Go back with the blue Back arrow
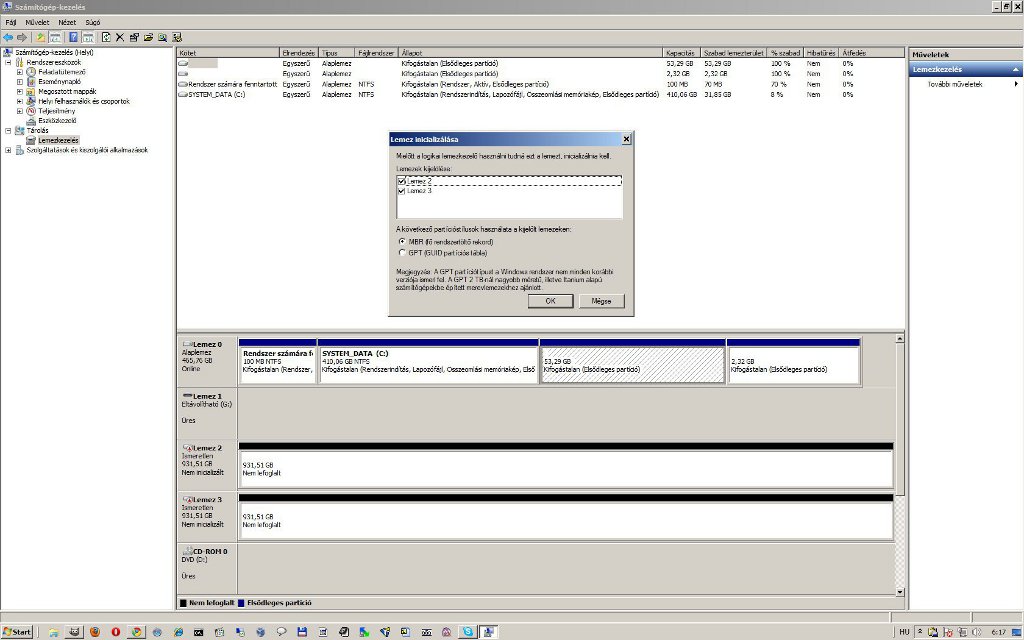Image resolution: width=1024 pixels, height=640 pixels. click(x=8, y=37)
